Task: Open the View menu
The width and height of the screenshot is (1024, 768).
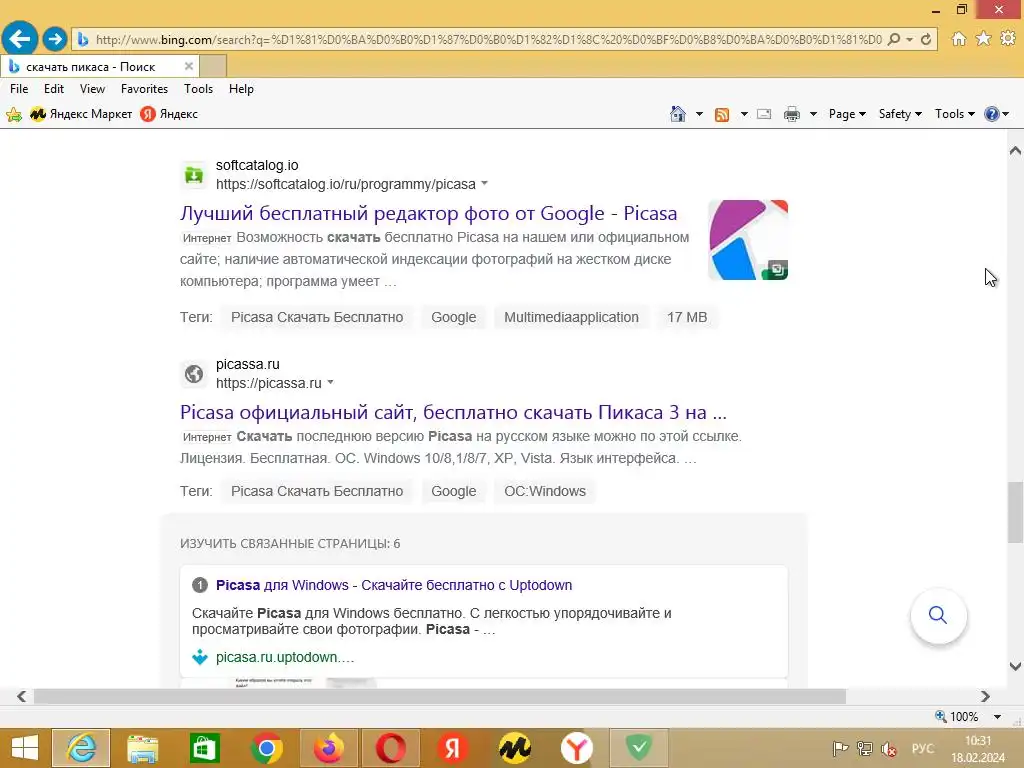Action: click(x=92, y=89)
